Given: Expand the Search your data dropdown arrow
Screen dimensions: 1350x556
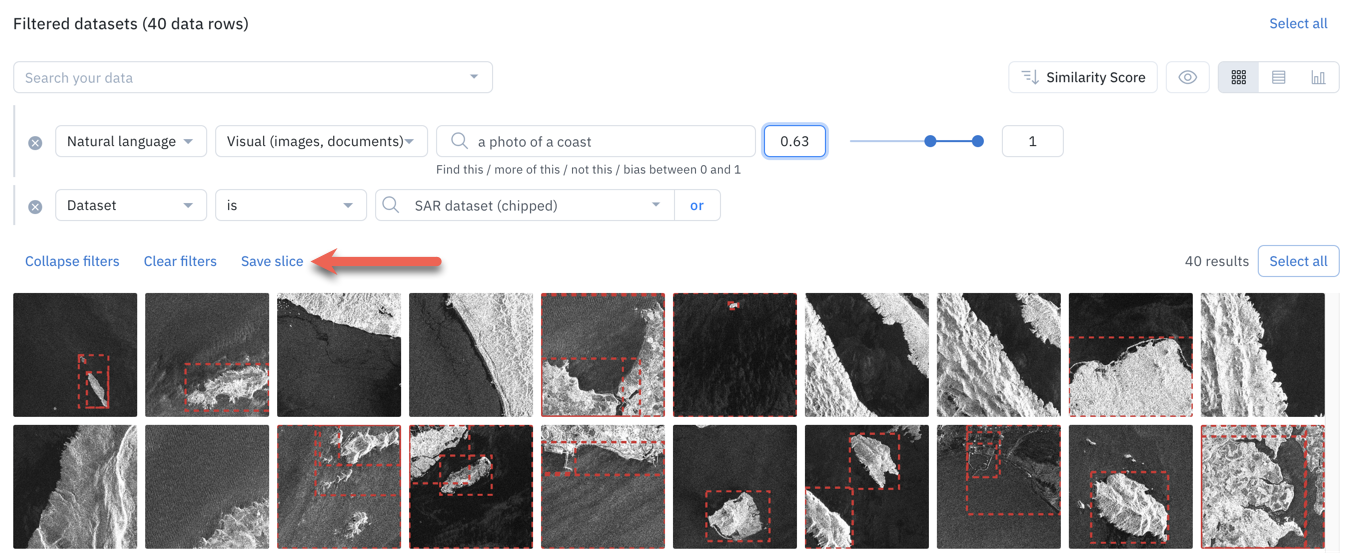Looking at the screenshot, I should click(x=474, y=77).
